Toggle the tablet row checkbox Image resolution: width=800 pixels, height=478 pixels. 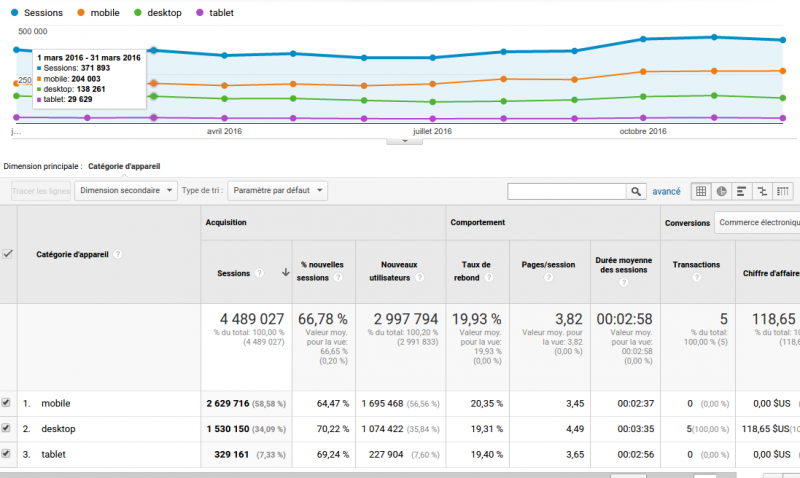7,453
